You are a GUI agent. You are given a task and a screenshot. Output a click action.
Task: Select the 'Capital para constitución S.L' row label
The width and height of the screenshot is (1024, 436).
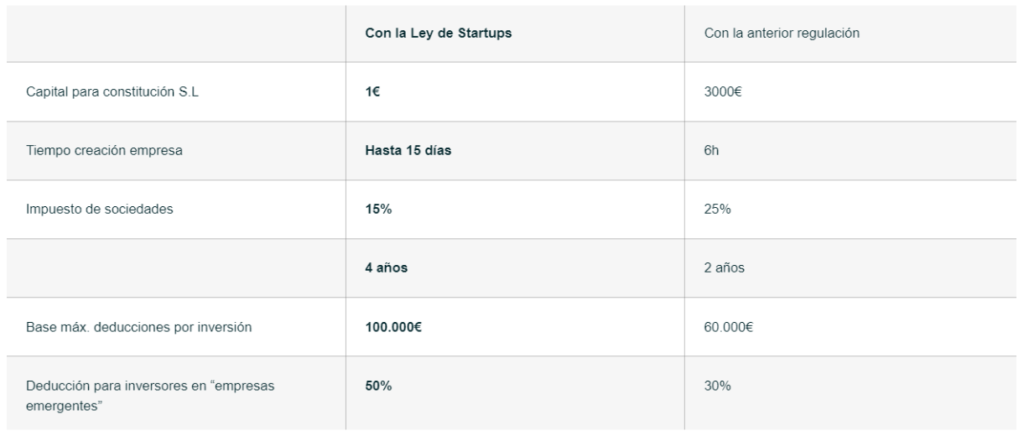pos(111,92)
